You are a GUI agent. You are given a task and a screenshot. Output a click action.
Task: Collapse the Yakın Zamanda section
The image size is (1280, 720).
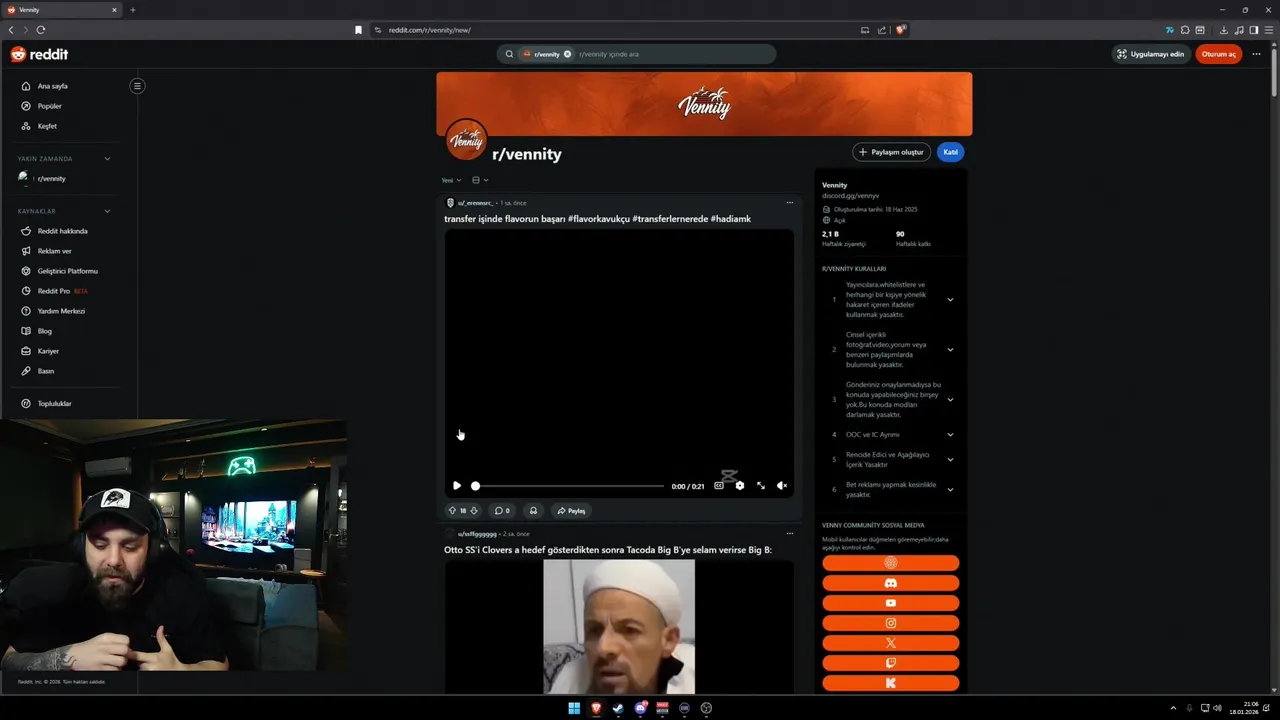[107, 159]
